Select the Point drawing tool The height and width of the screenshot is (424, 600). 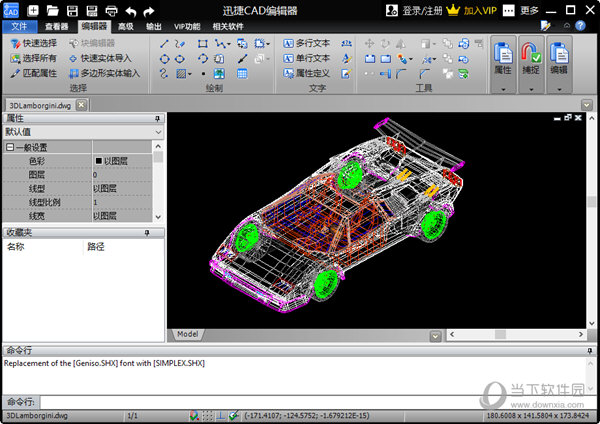[x=203, y=73]
